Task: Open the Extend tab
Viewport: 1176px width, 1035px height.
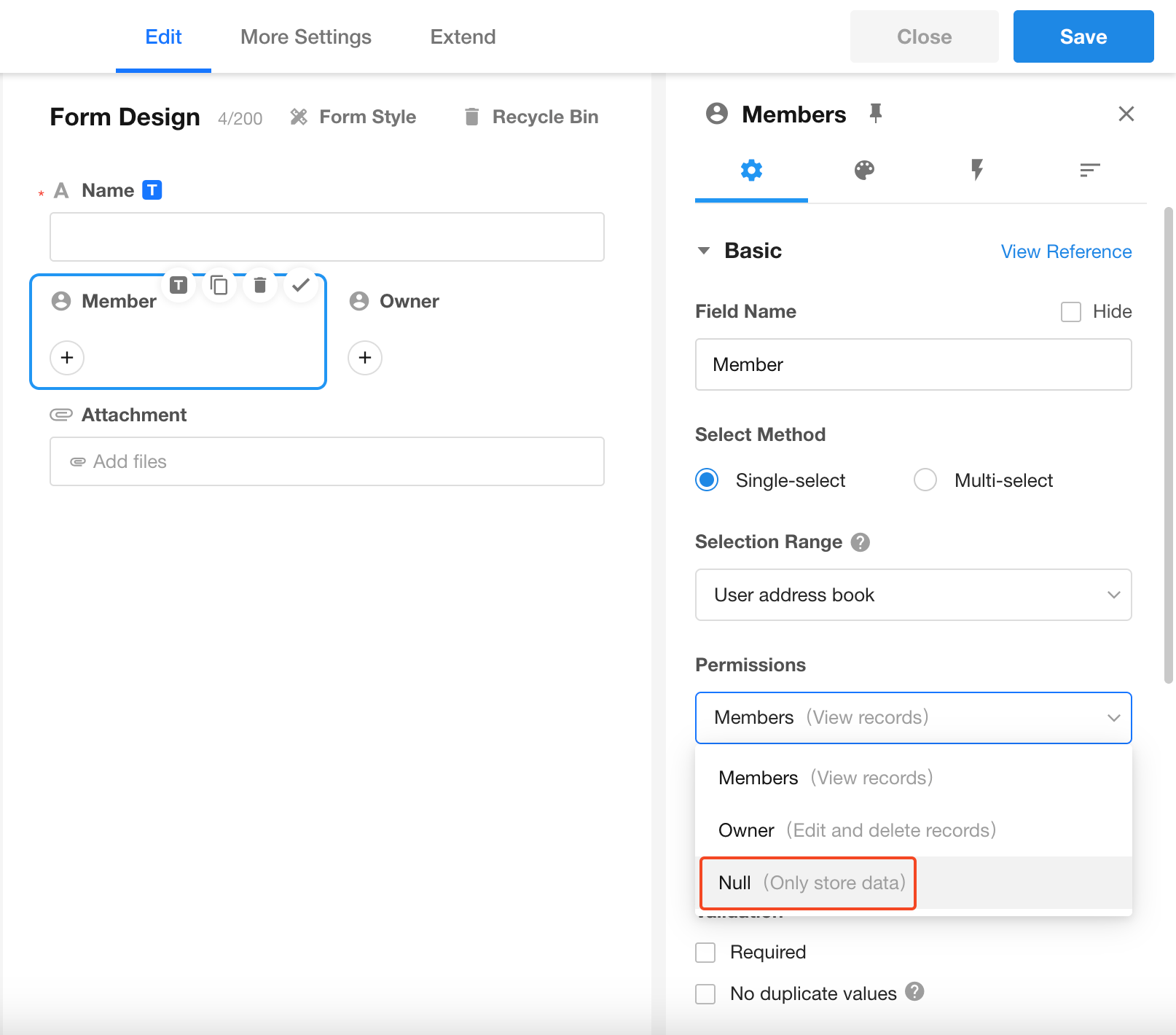Action: 463,37
